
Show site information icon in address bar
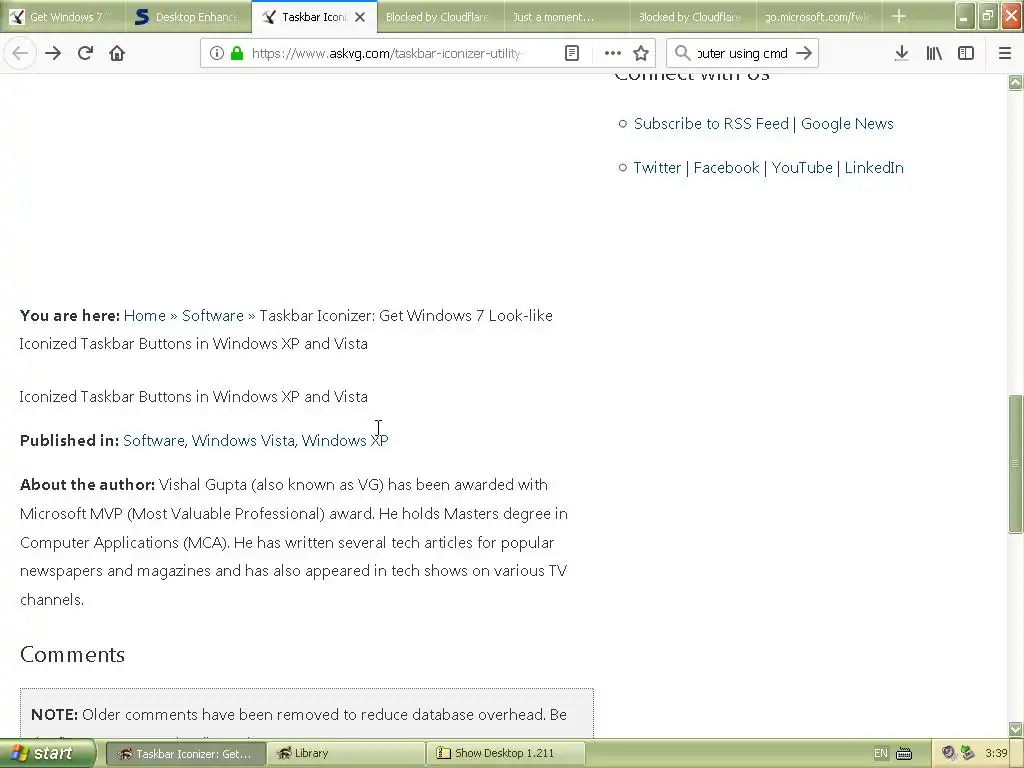click(x=217, y=53)
